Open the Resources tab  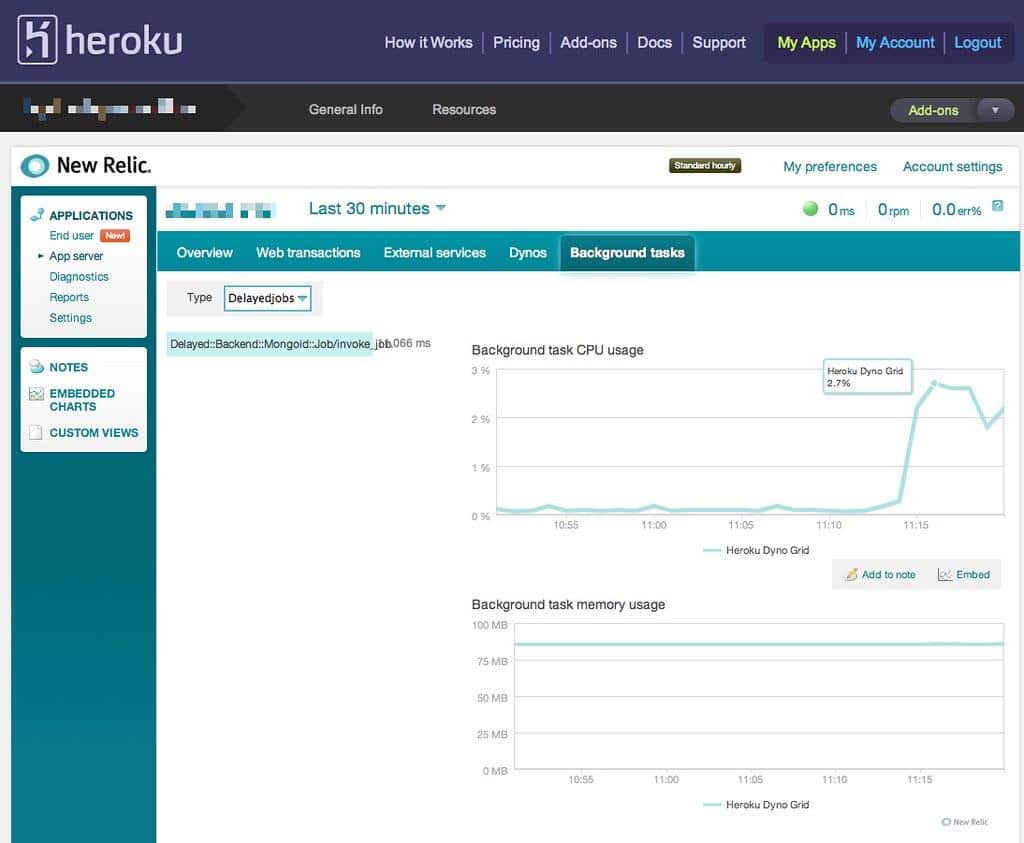[x=464, y=110]
